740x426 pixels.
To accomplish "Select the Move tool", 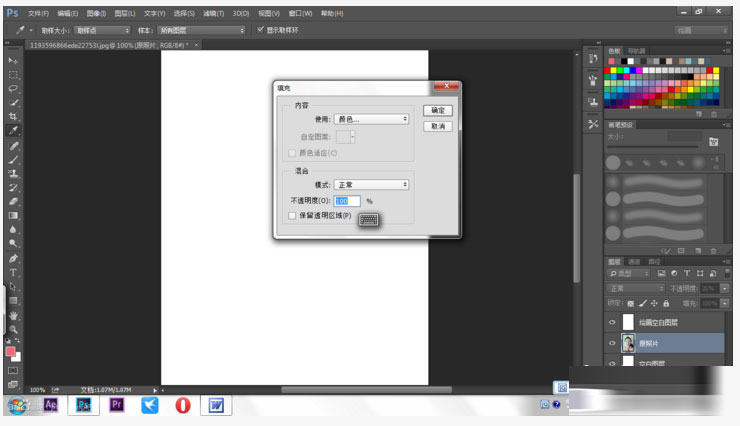I will pos(13,61).
